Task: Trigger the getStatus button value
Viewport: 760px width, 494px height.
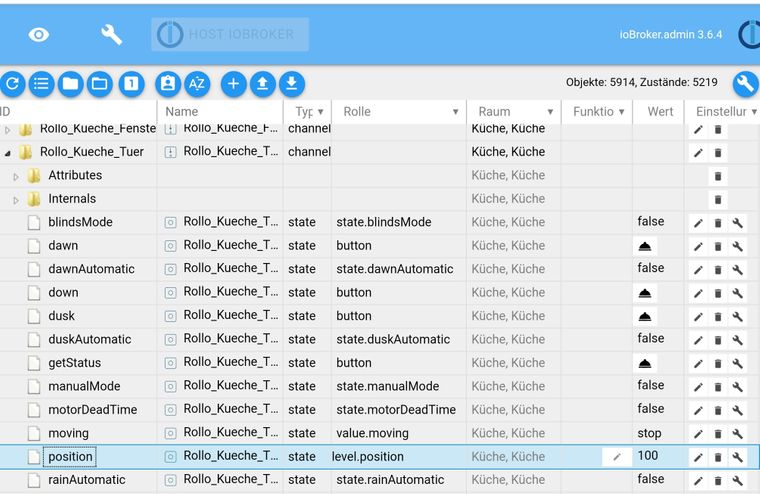Action: [646, 363]
